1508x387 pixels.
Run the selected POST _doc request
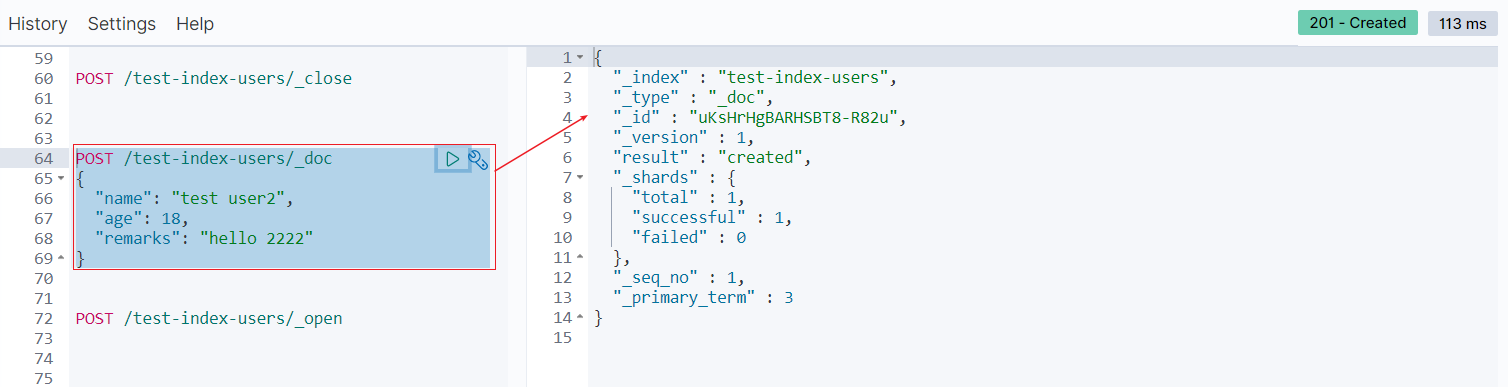click(452, 158)
